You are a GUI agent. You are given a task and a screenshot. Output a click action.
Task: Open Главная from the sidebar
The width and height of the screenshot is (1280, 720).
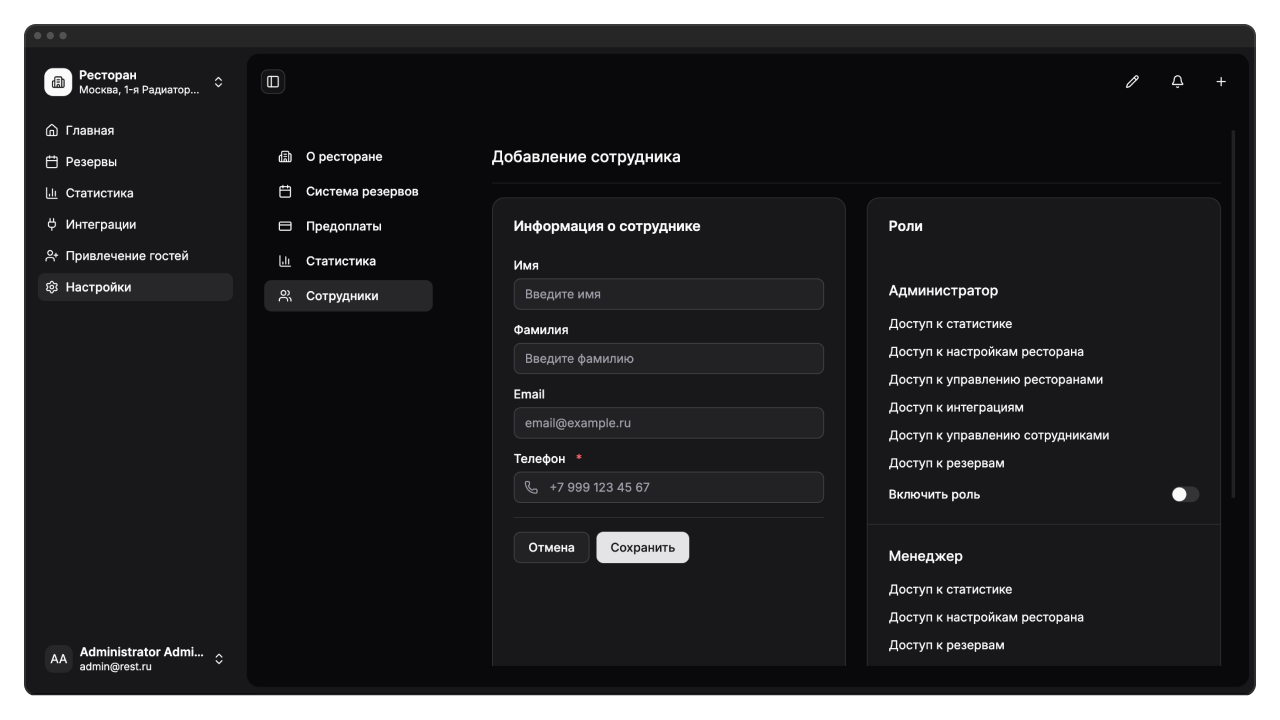click(89, 130)
